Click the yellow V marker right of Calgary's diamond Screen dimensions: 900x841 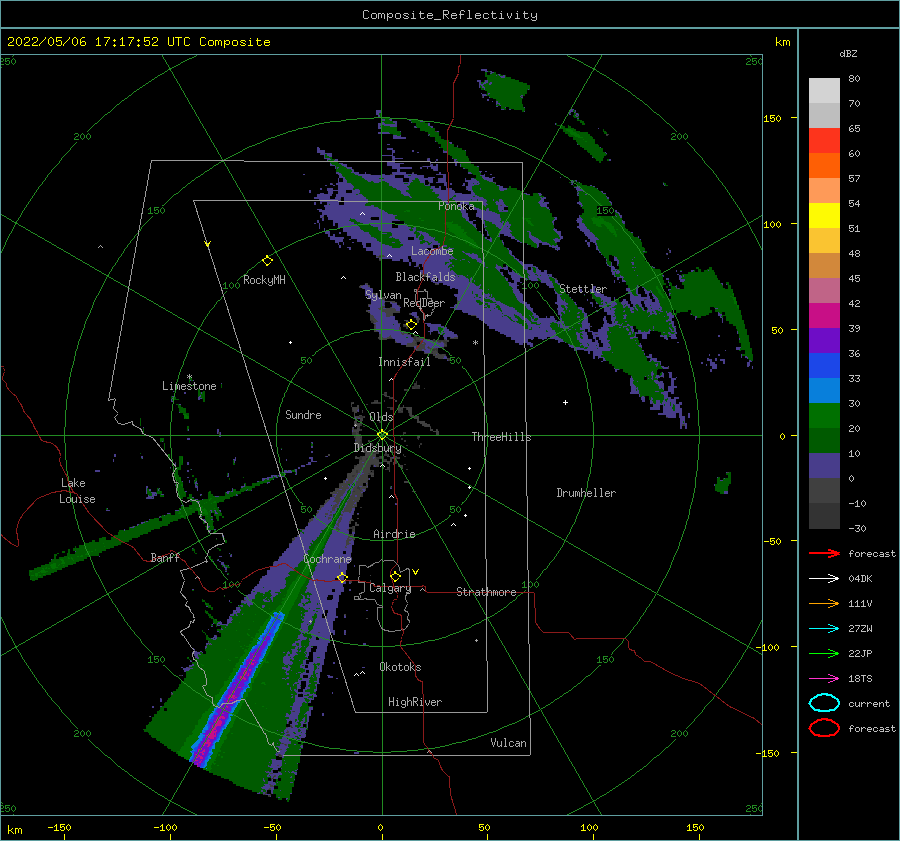(x=416, y=572)
